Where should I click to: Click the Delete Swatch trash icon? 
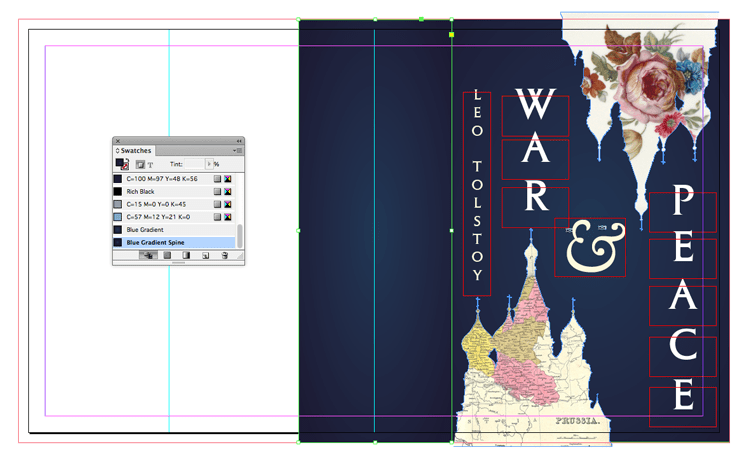click(225, 255)
